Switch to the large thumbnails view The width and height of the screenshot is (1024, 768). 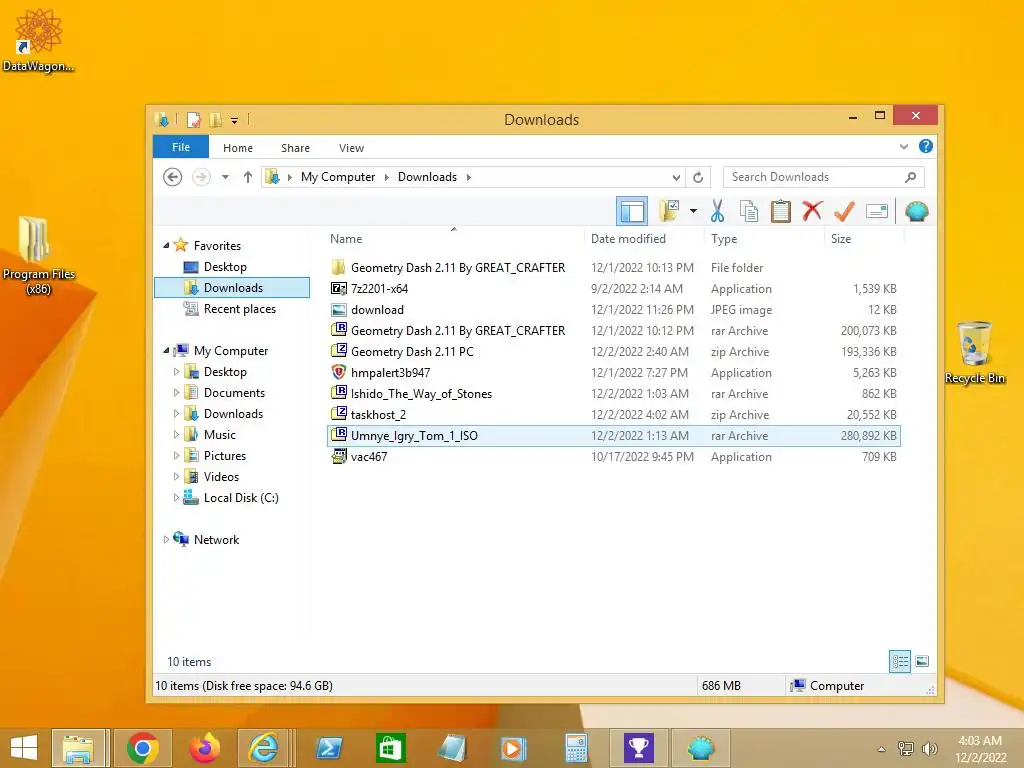(922, 662)
